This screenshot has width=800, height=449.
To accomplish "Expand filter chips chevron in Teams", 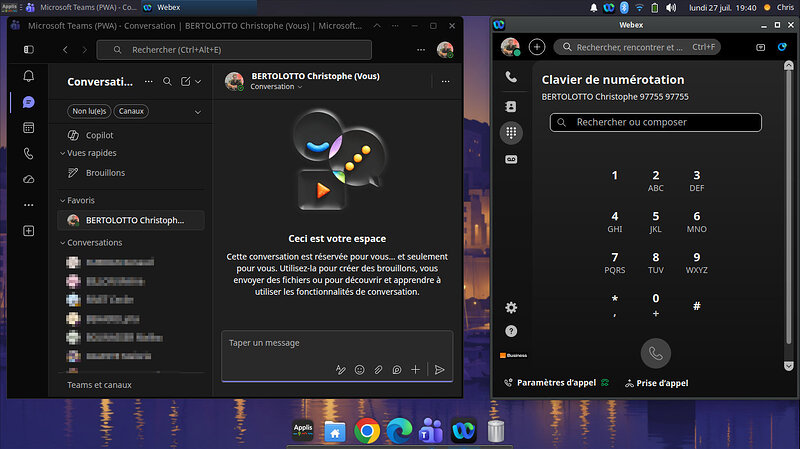I will click(198, 112).
